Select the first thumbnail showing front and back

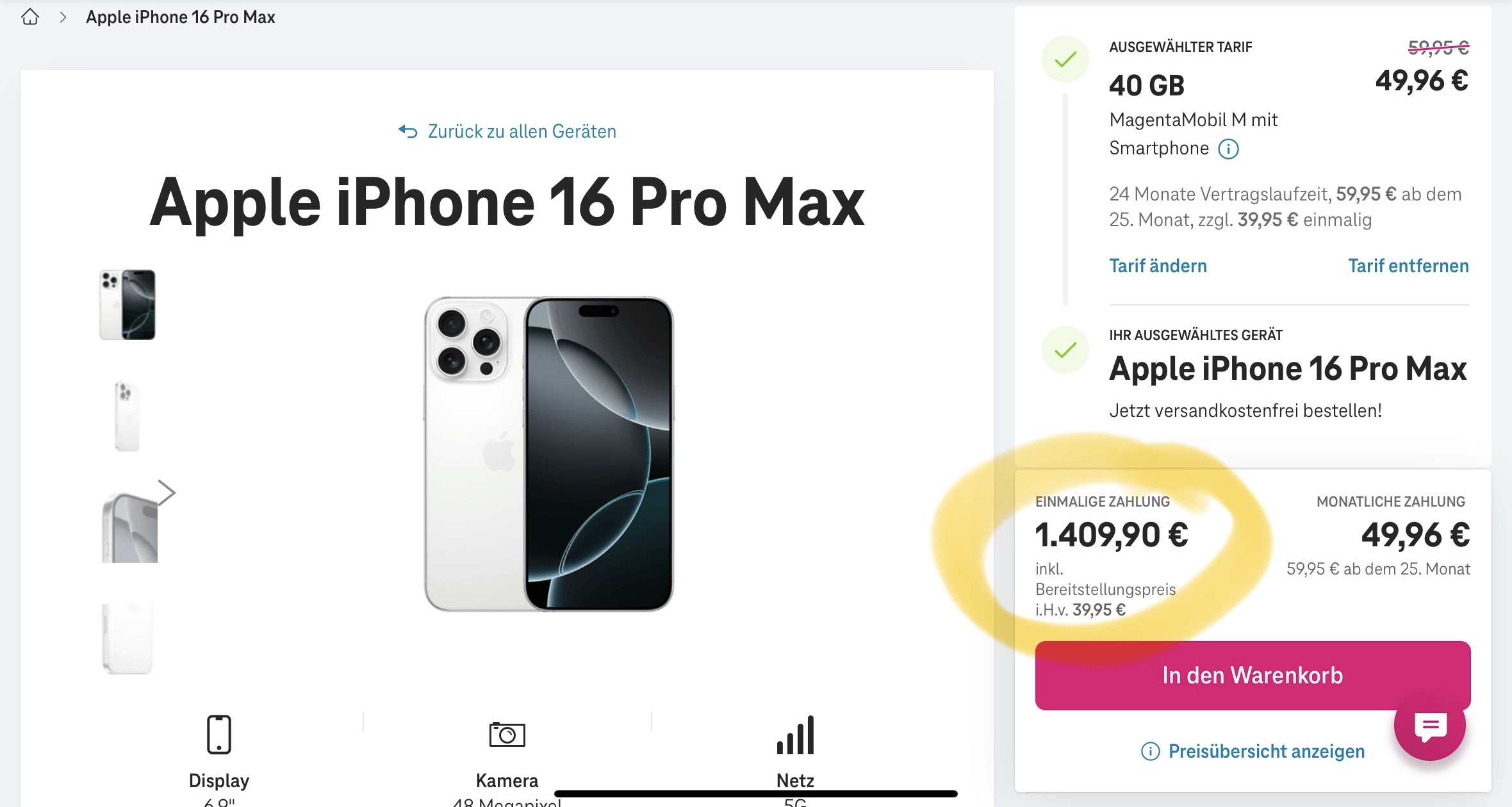point(127,305)
